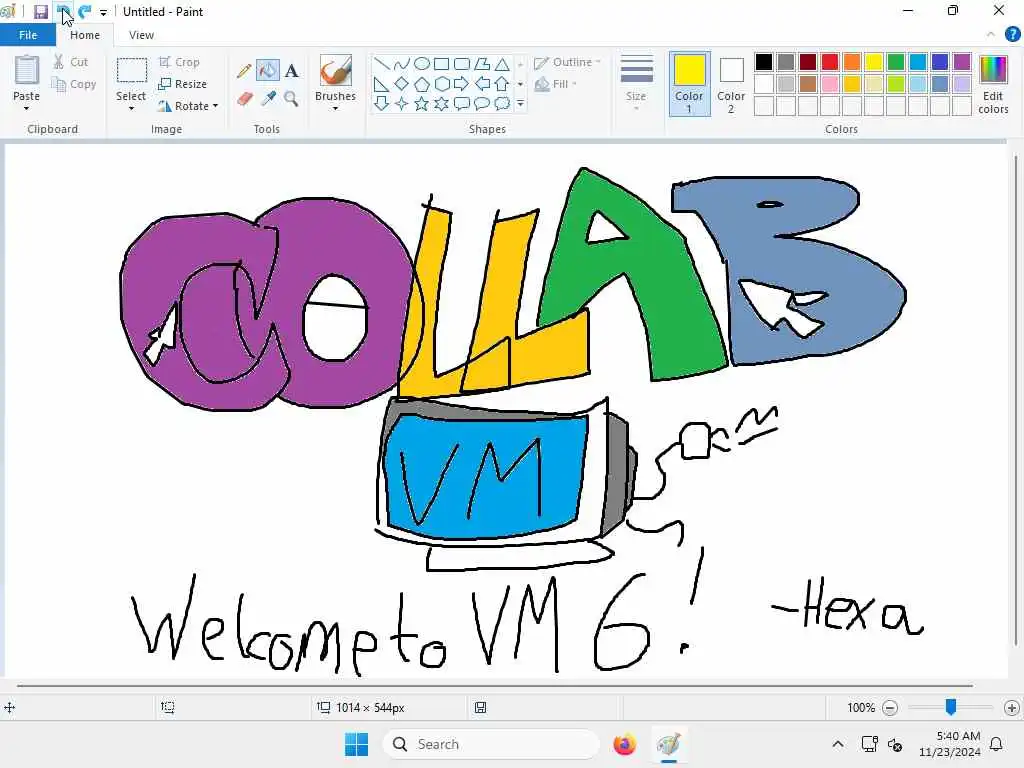Image resolution: width=1024 pixels, height=768 pixels.
Task: Choose the Four-point star shape
Action: pos(402,103)
